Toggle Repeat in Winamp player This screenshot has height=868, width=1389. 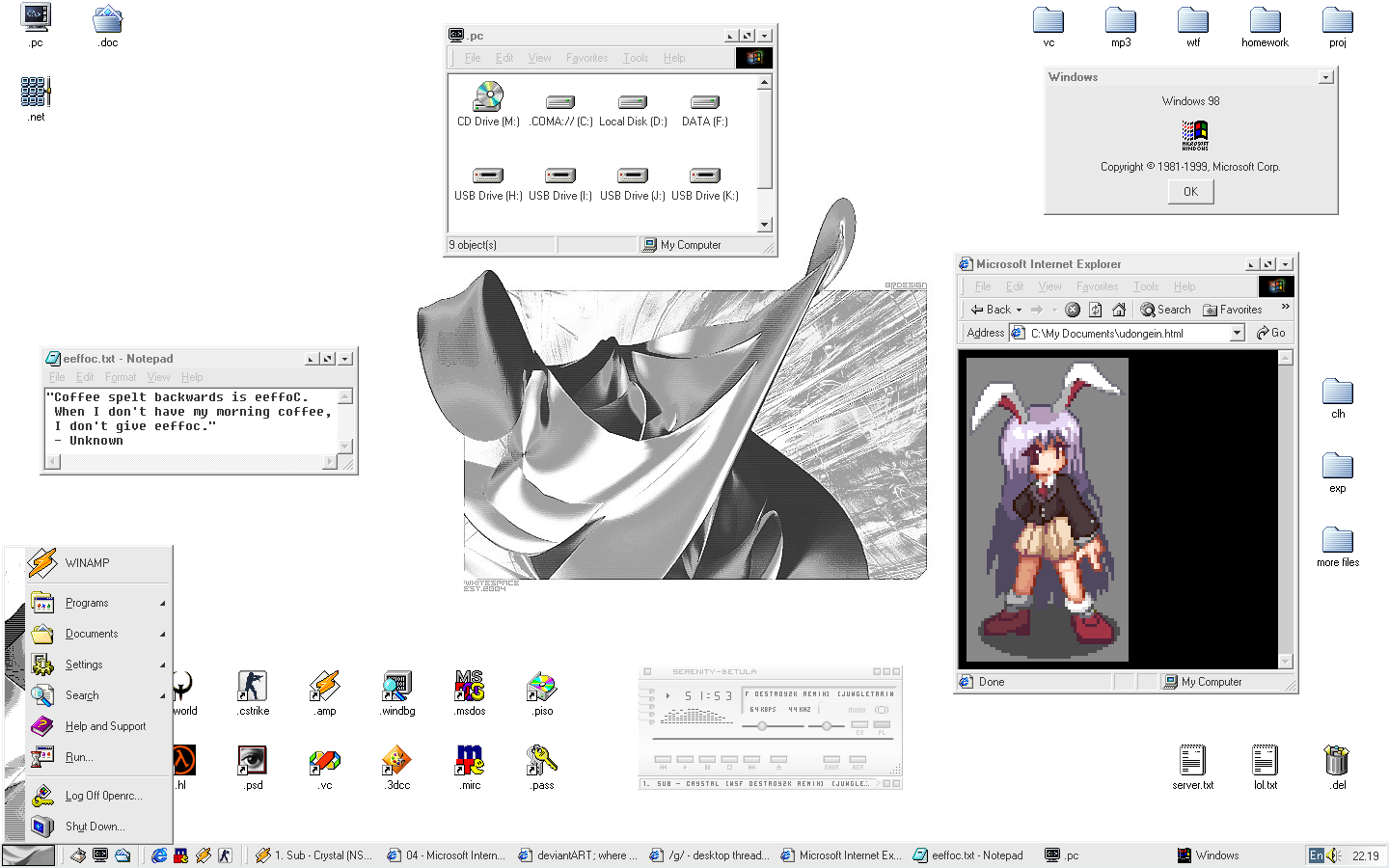coord(858,761)
